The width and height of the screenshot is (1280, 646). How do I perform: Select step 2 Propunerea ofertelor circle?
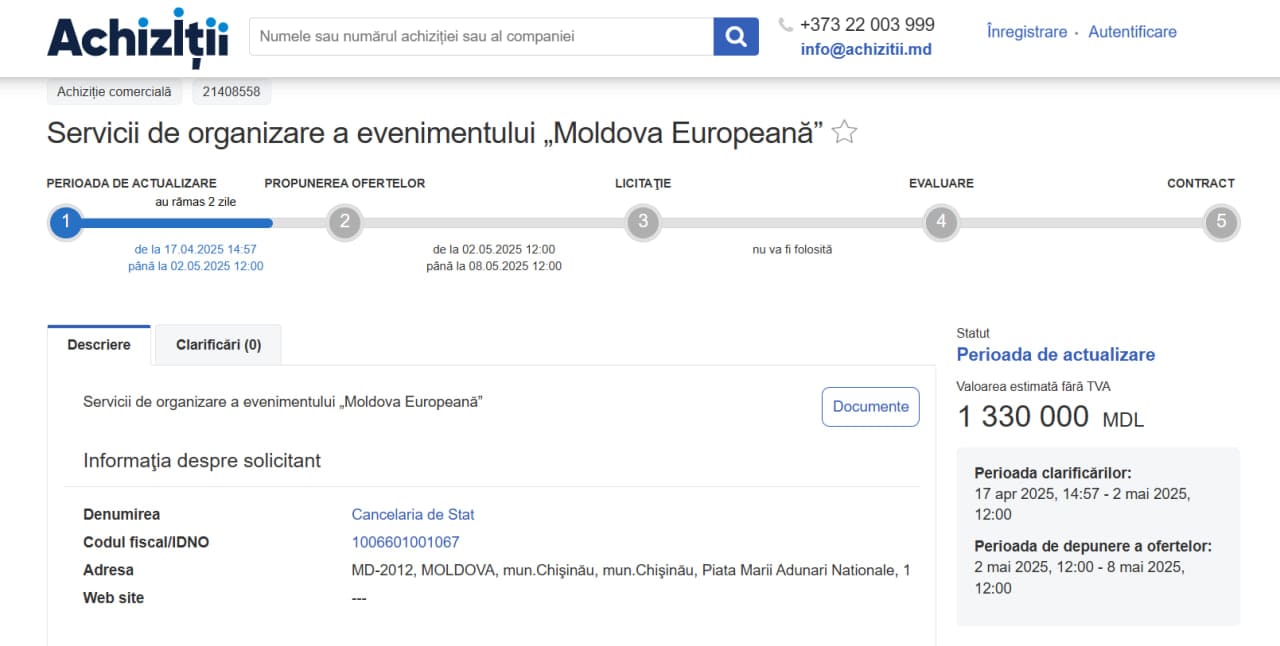pos(344,222)
